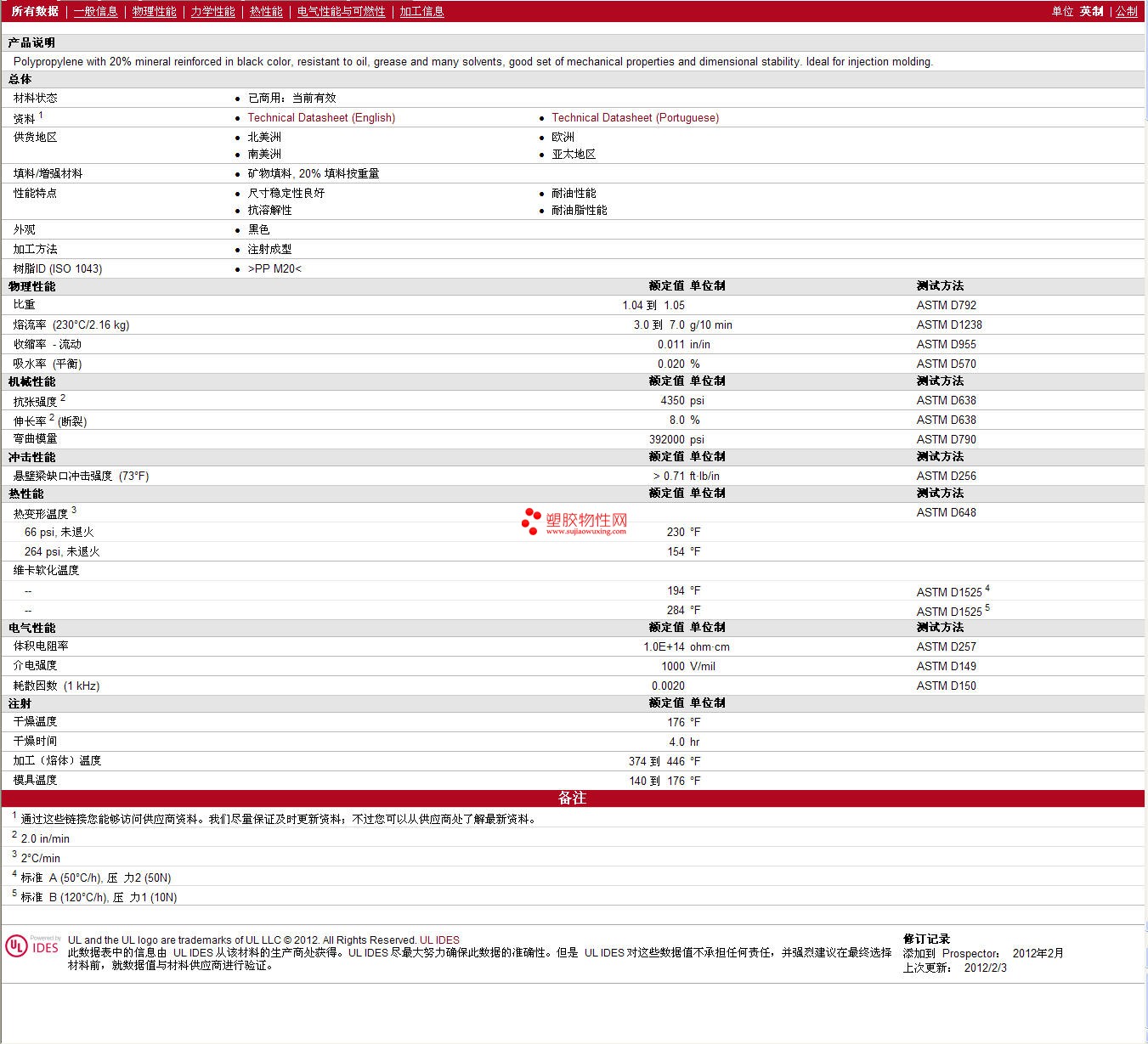Click the >PP M20< resin ID value
The image size is (1148, 1044).
(274, 268)
